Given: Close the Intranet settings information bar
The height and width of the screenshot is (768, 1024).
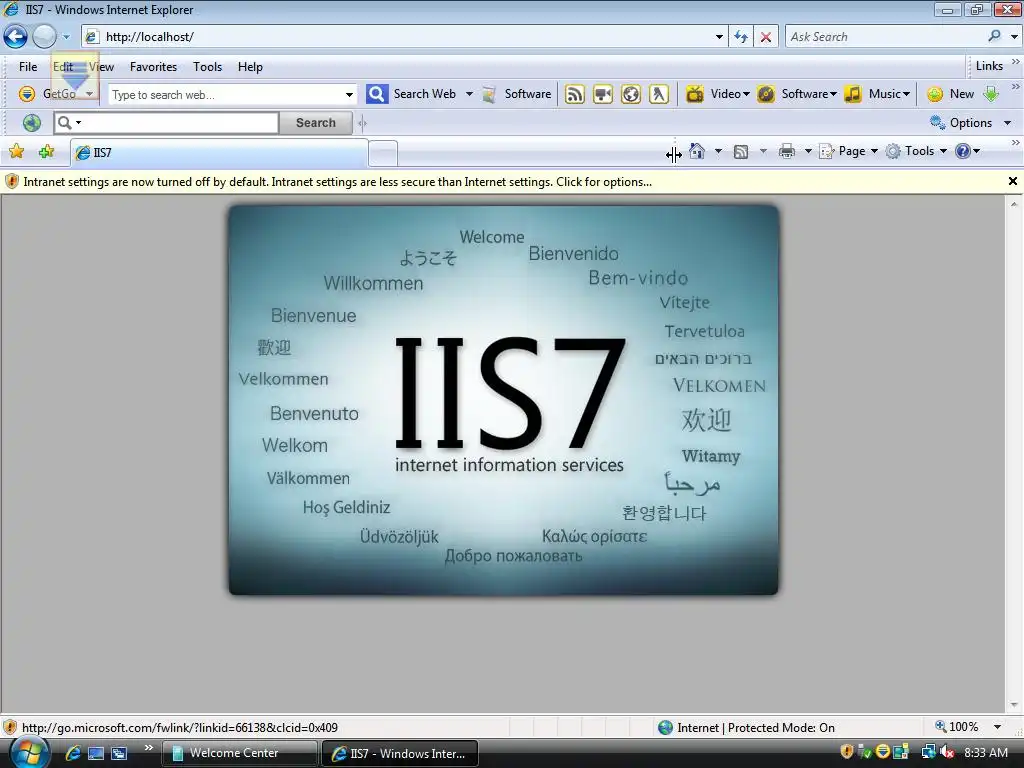Looking at the screenshot, I should tap(1012, 182).
